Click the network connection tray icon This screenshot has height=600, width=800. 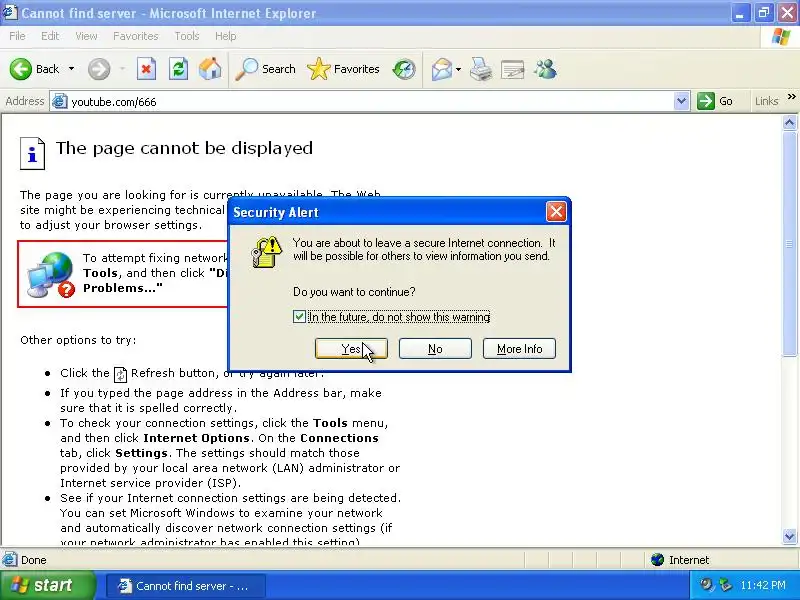(724, 585)
